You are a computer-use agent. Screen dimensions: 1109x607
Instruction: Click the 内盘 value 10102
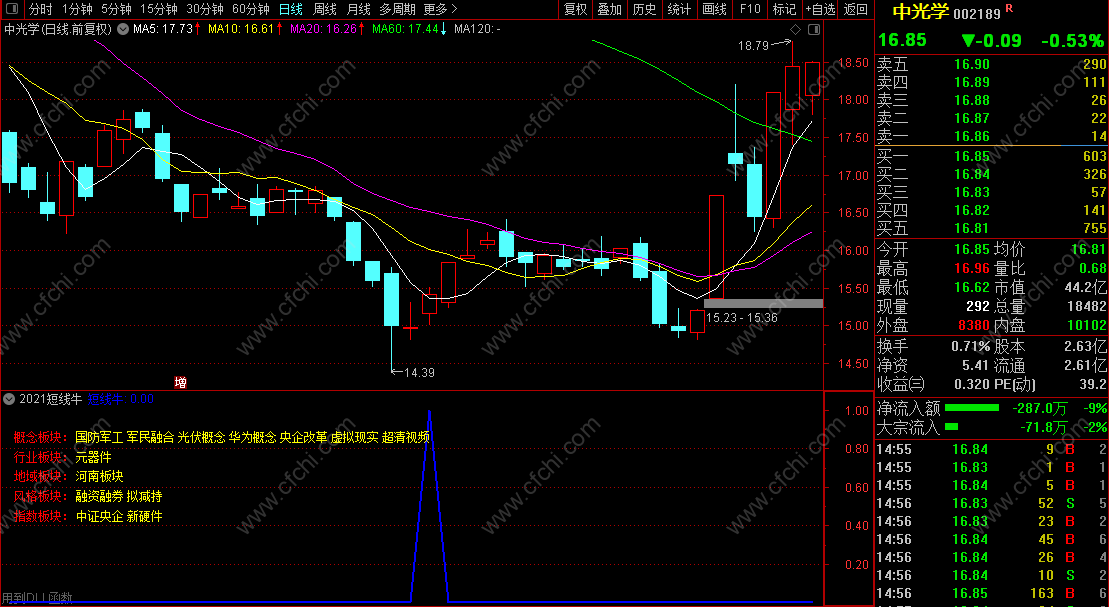click(1086, 325)
